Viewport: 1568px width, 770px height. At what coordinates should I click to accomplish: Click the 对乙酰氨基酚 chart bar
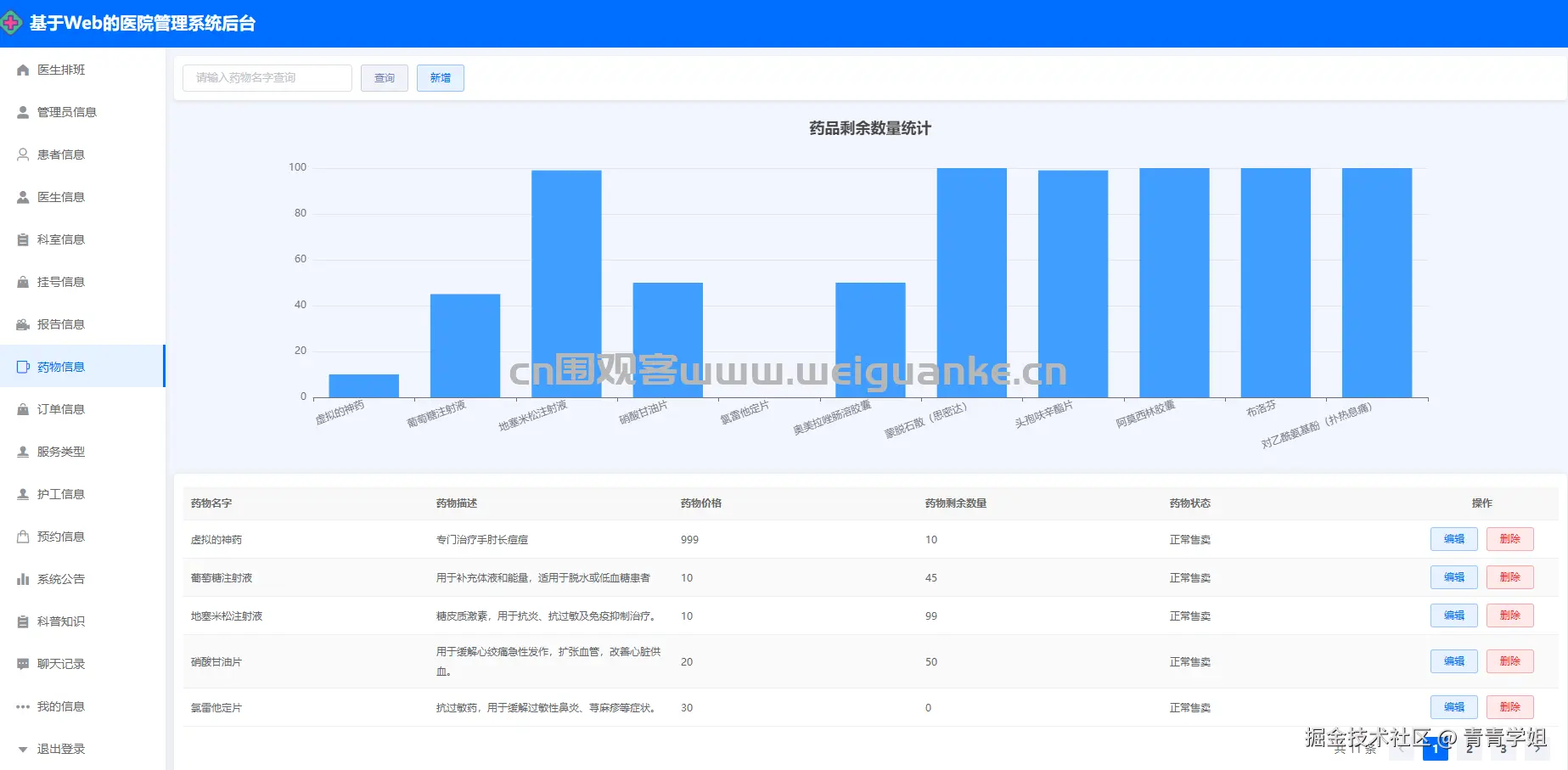pyautogui.click(x=1377, y=283)
